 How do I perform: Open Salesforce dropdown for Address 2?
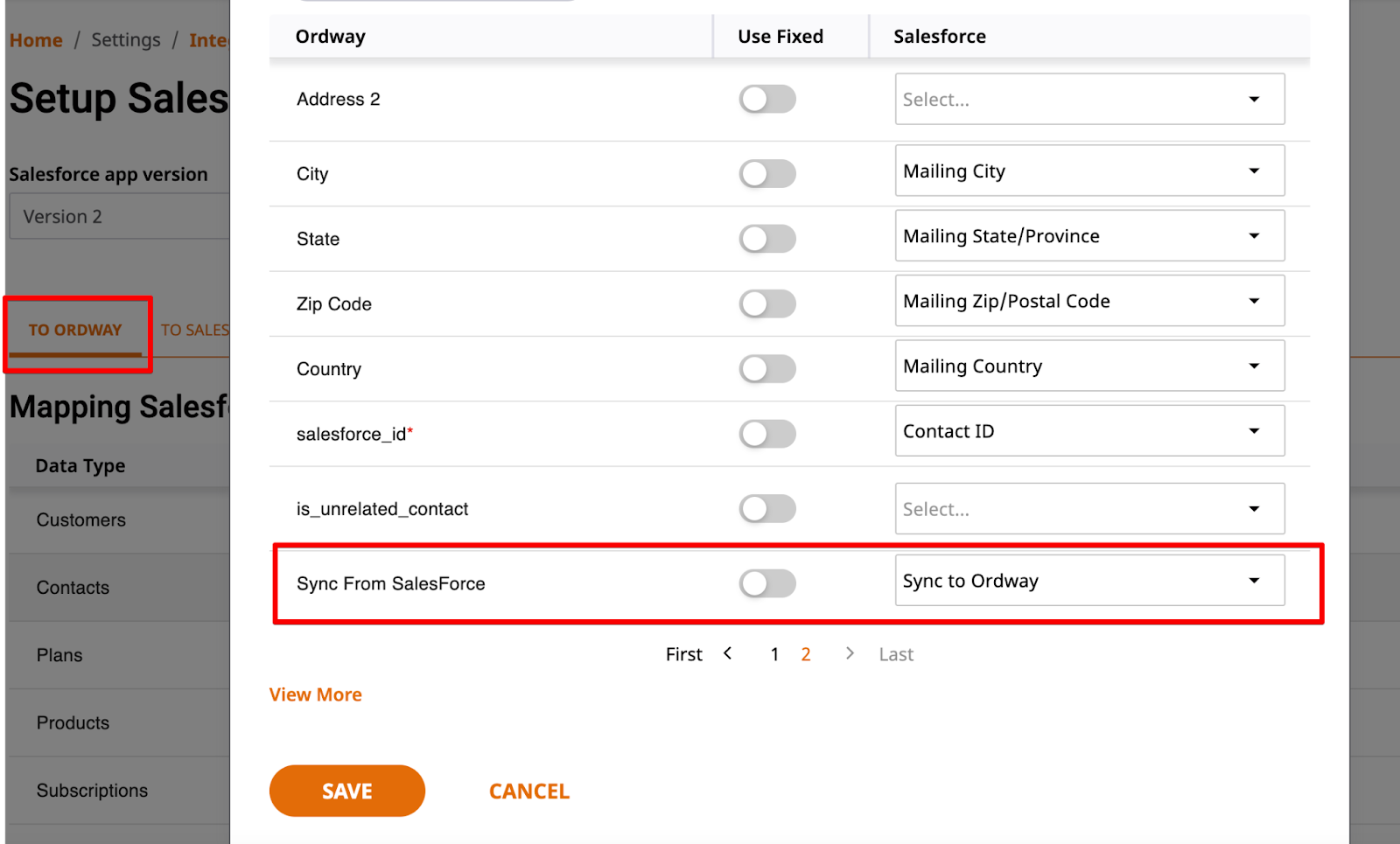[1089, 99]
